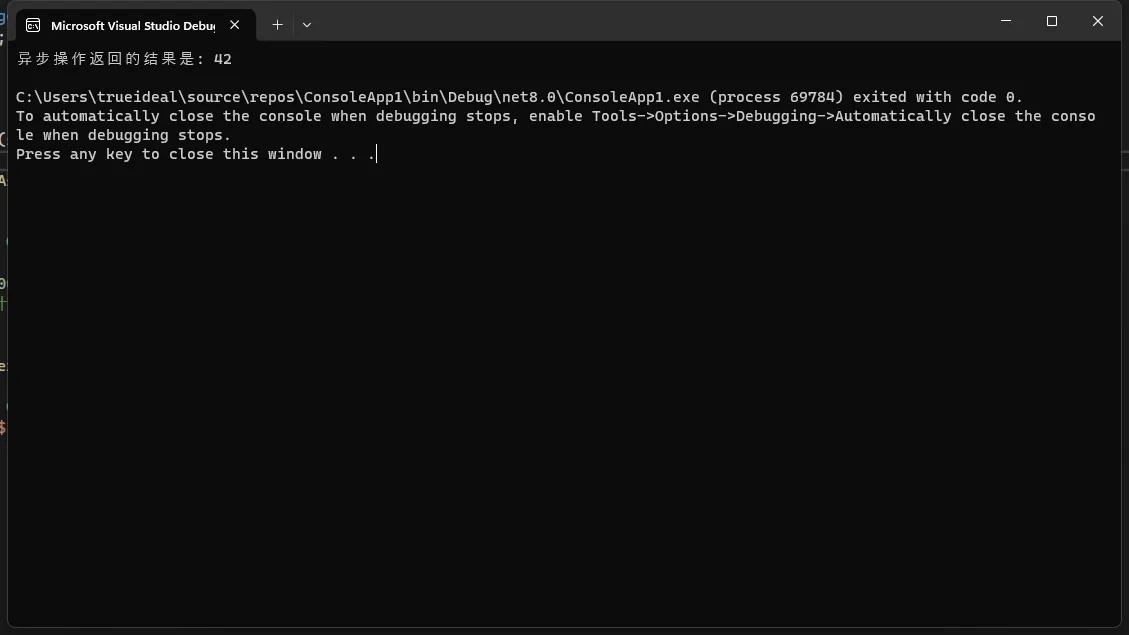Open a new tab with the plus button
The image size is (1129, 635).
click(277, 24)
